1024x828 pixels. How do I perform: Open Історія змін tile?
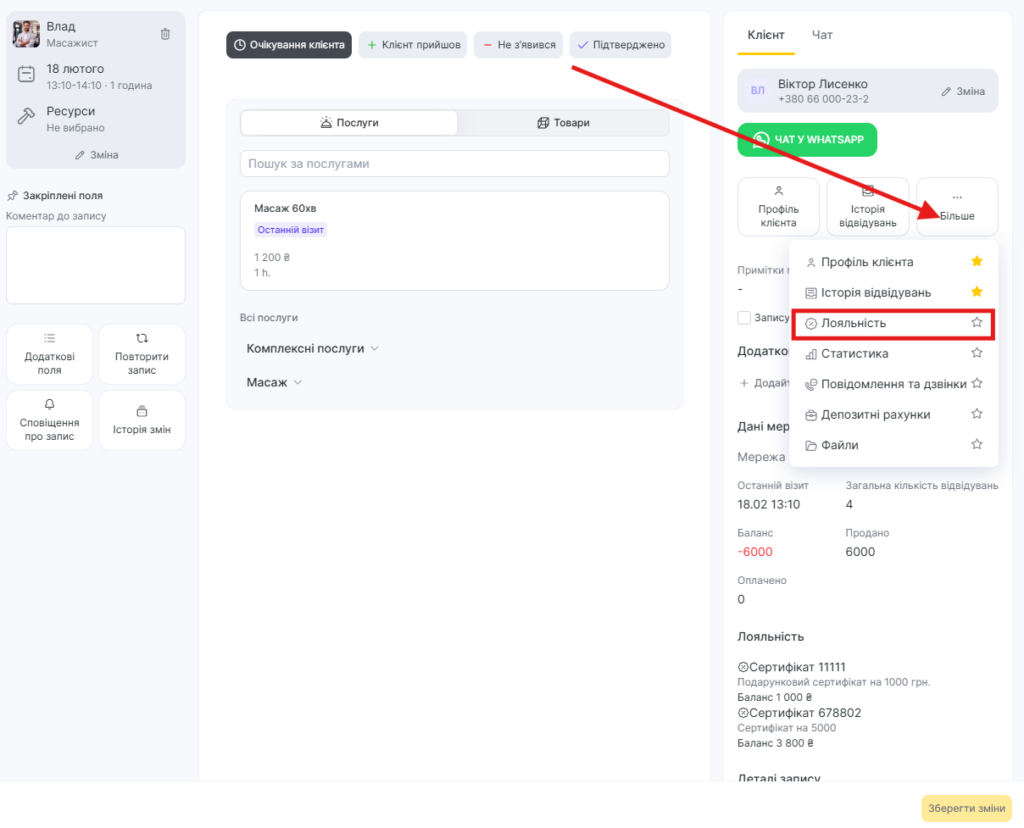[x=142, y=420]
